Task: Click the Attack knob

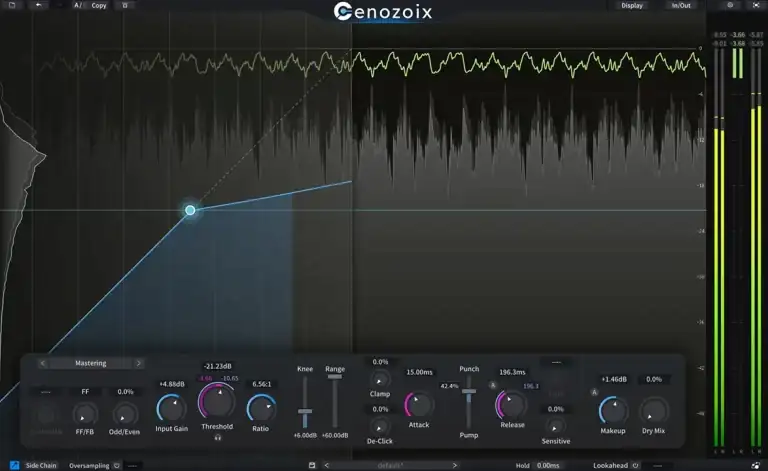Action: 419,405
